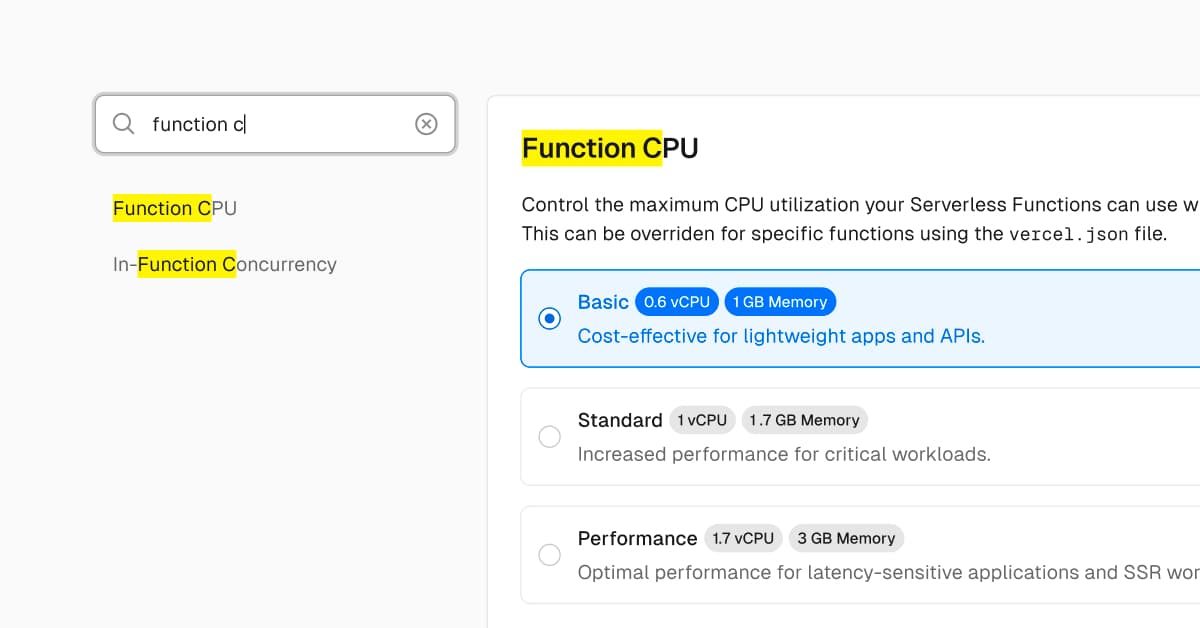This screenshot has height=628, width=1200.
Task: Click the vercel.json file name text
Action: (x=1067, y=234)
